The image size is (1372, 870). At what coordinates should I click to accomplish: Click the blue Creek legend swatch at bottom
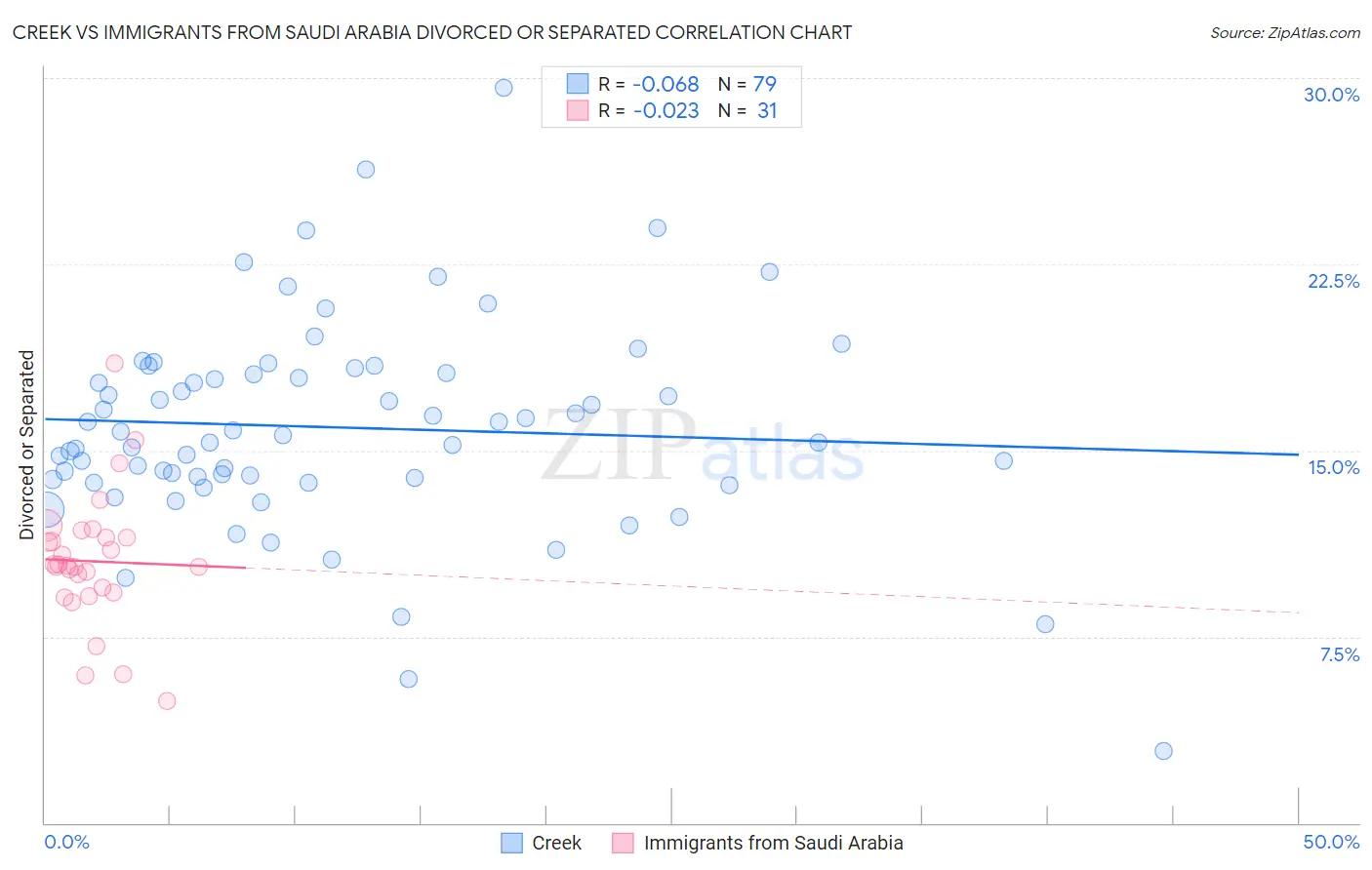coord(512,843)
